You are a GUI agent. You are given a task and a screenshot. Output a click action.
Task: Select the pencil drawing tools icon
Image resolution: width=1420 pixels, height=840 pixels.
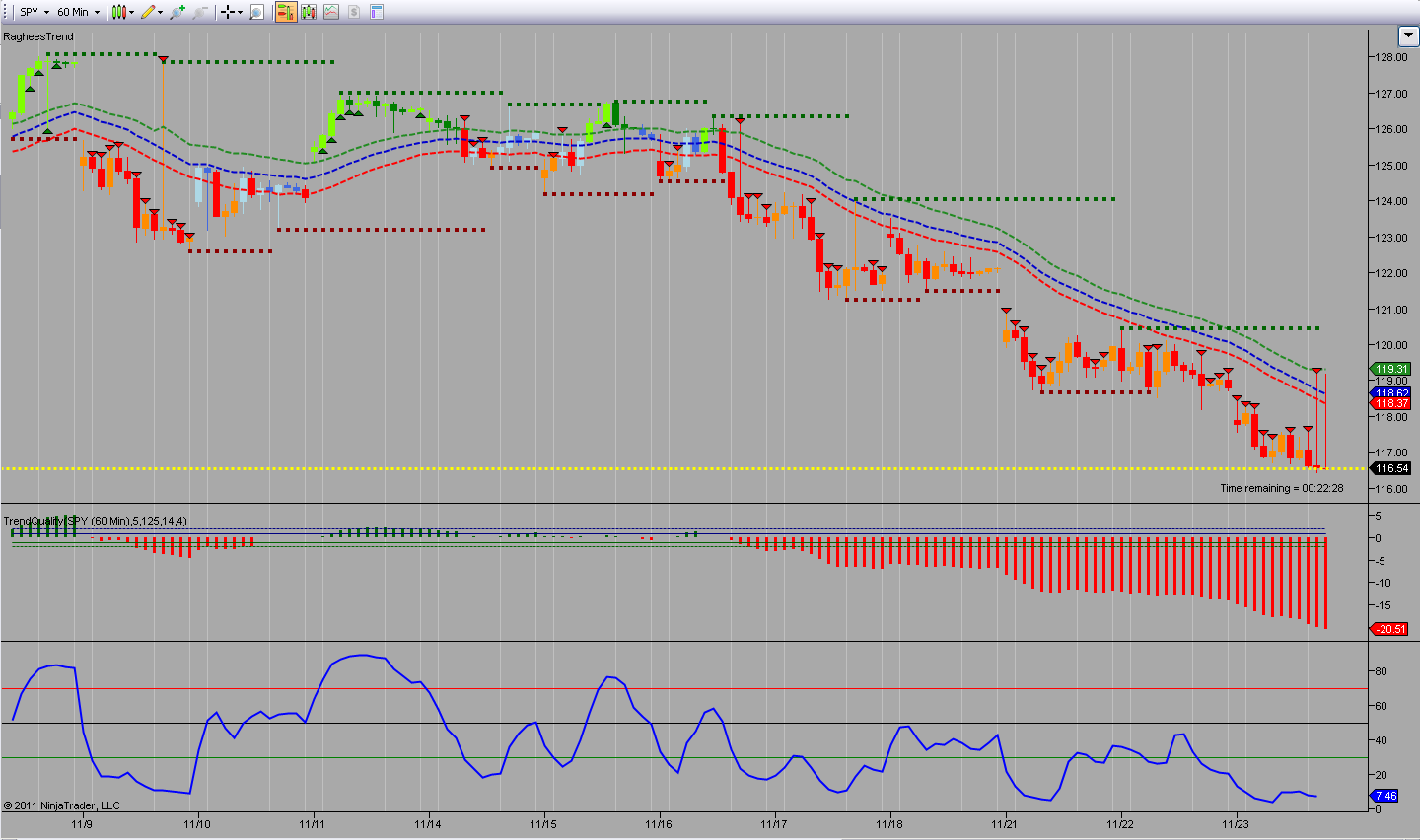coord(147,12)
